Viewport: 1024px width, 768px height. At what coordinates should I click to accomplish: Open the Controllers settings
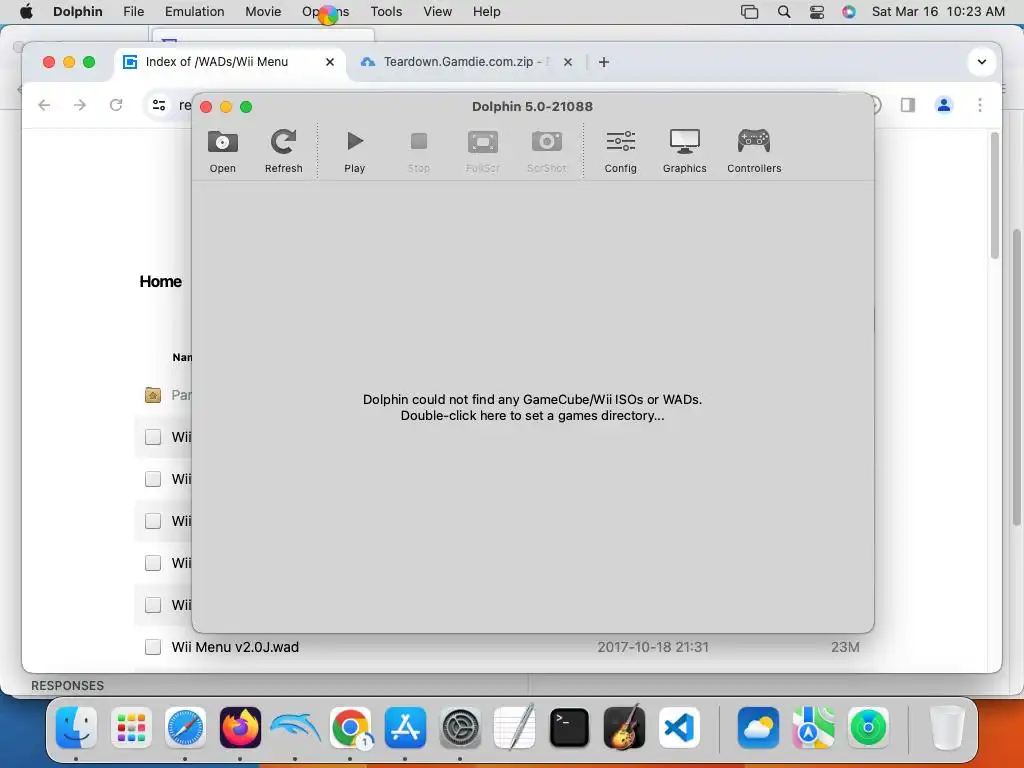(x=754, y=151)
